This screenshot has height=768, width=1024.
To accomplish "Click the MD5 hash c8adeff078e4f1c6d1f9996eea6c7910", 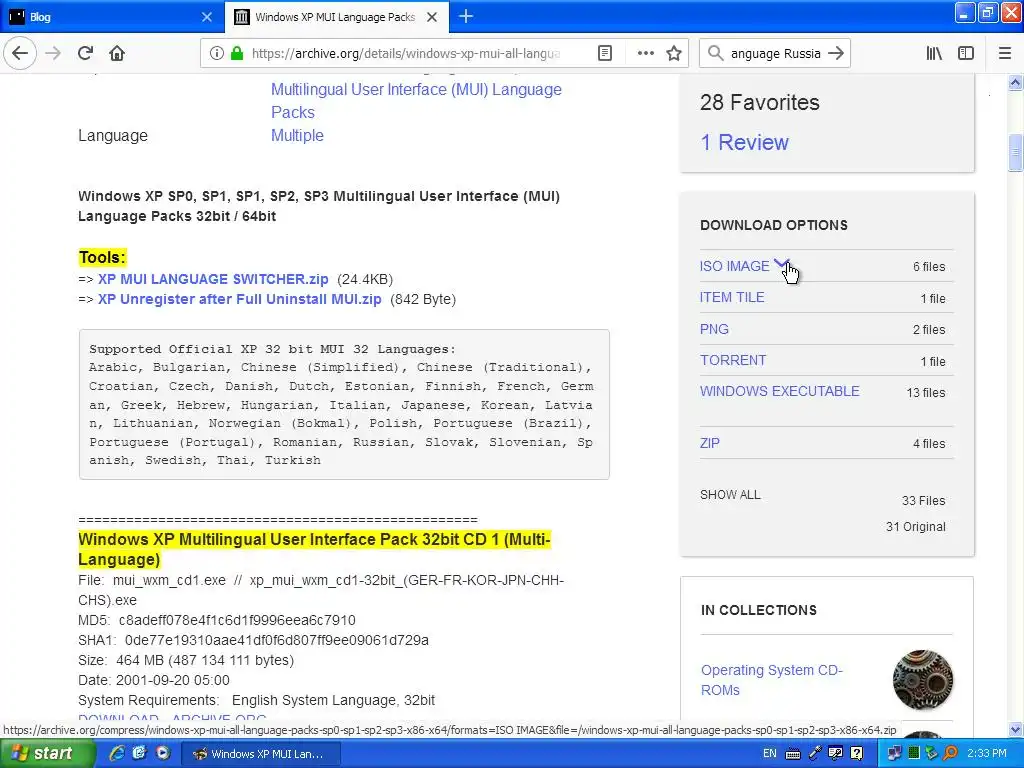I will (x=237, y=620).
